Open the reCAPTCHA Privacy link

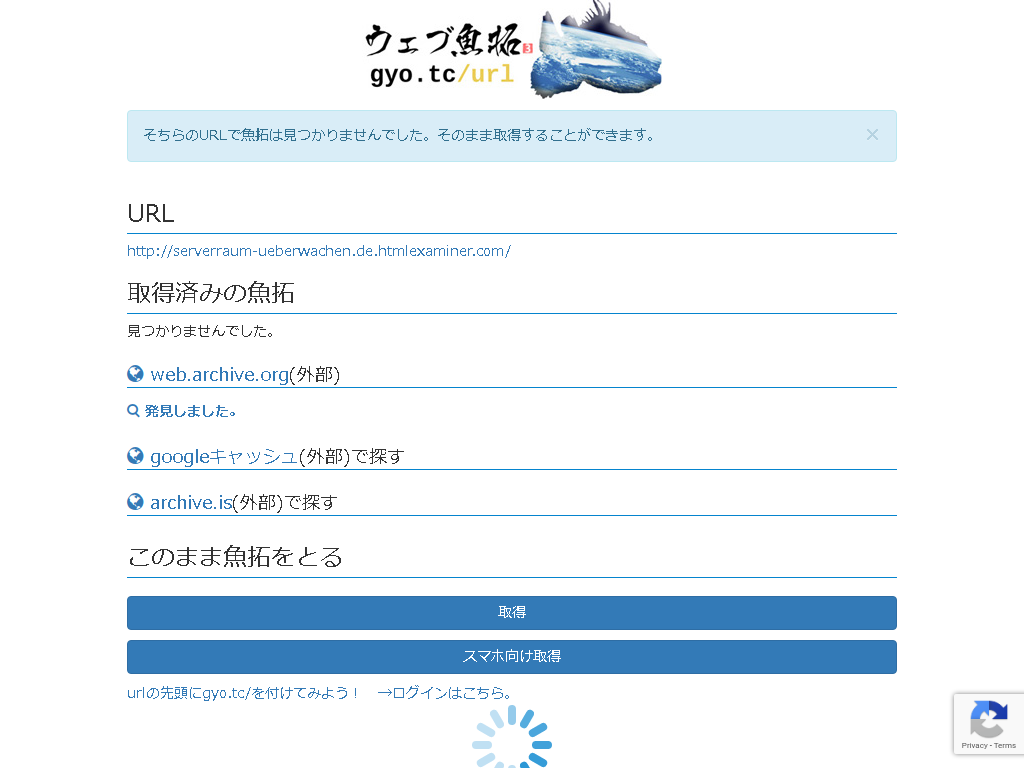(x=974, y=746)
